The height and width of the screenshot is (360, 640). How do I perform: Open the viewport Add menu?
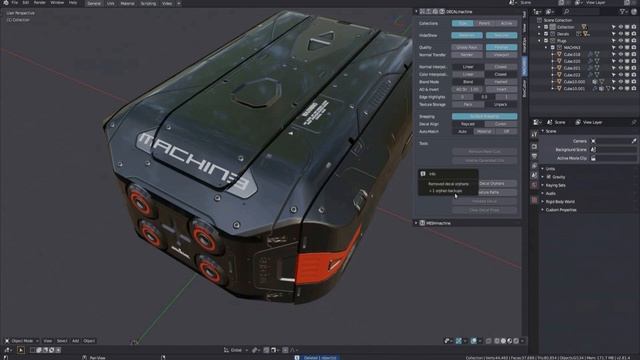click(x=76, y=341)
